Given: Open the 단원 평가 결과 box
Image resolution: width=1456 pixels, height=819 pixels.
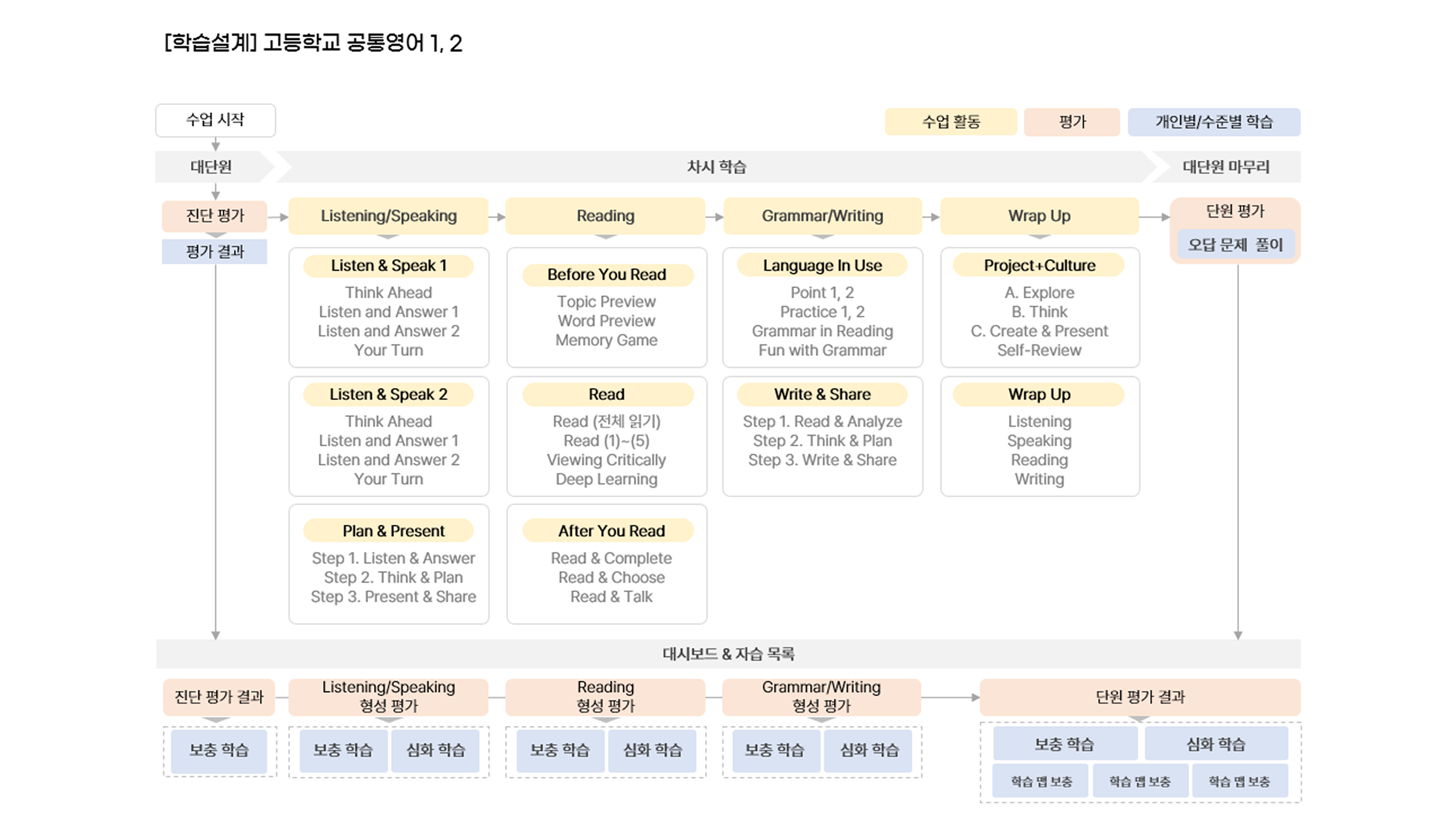Looking at the screenshot, I should pyautogui.click(x=1140, y=697).
